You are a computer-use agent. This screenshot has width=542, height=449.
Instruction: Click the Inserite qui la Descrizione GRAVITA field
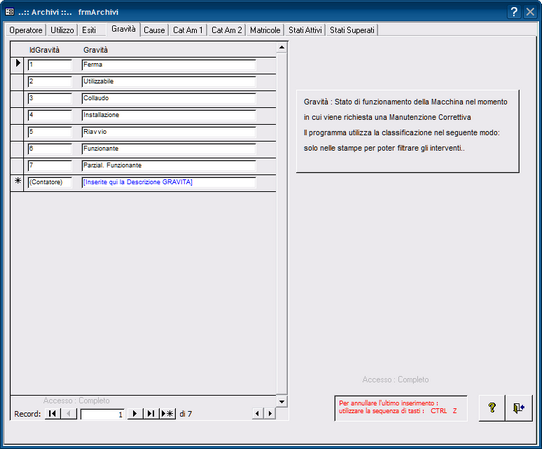169,182
